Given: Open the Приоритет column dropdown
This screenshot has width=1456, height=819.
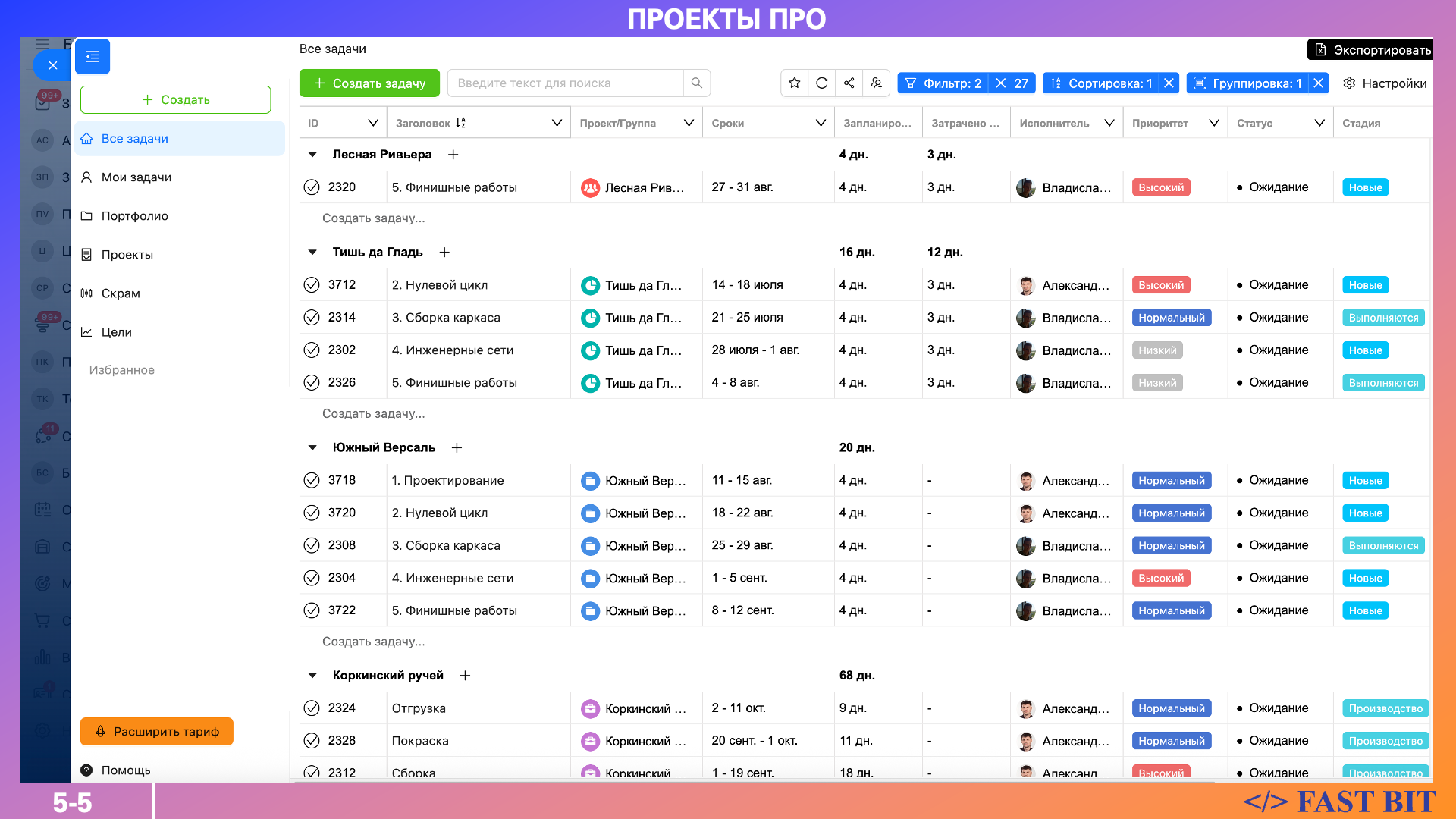Looking at the screenshot, I should (1213, 123).
